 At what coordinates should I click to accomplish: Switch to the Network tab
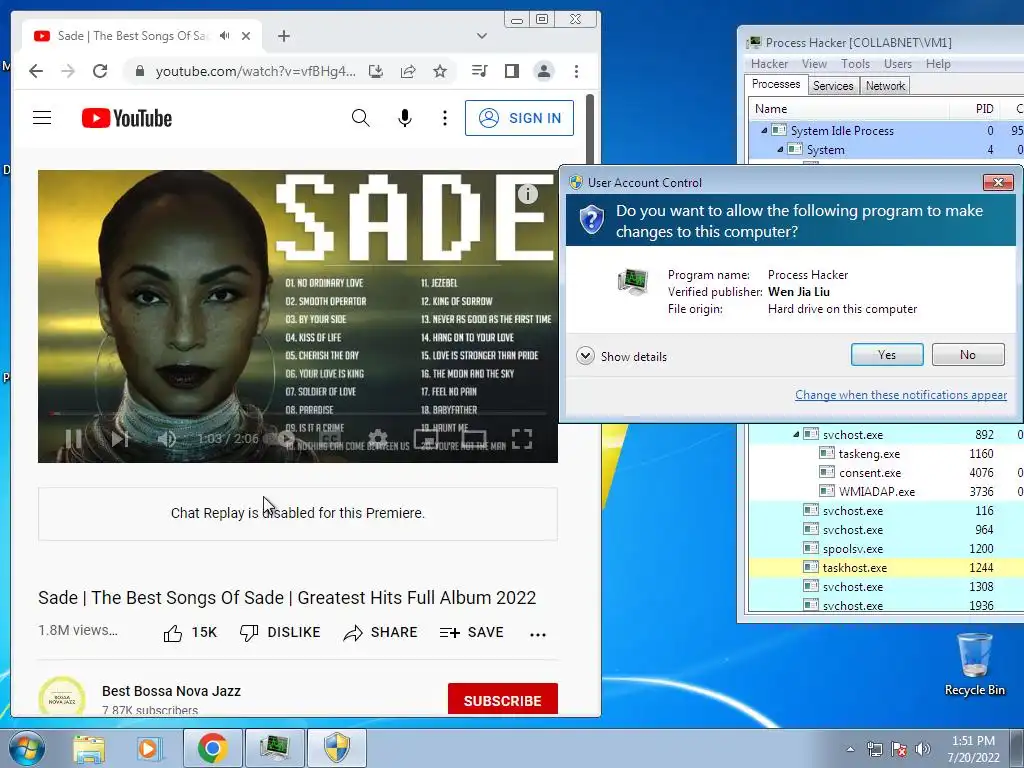click(886, 86)
